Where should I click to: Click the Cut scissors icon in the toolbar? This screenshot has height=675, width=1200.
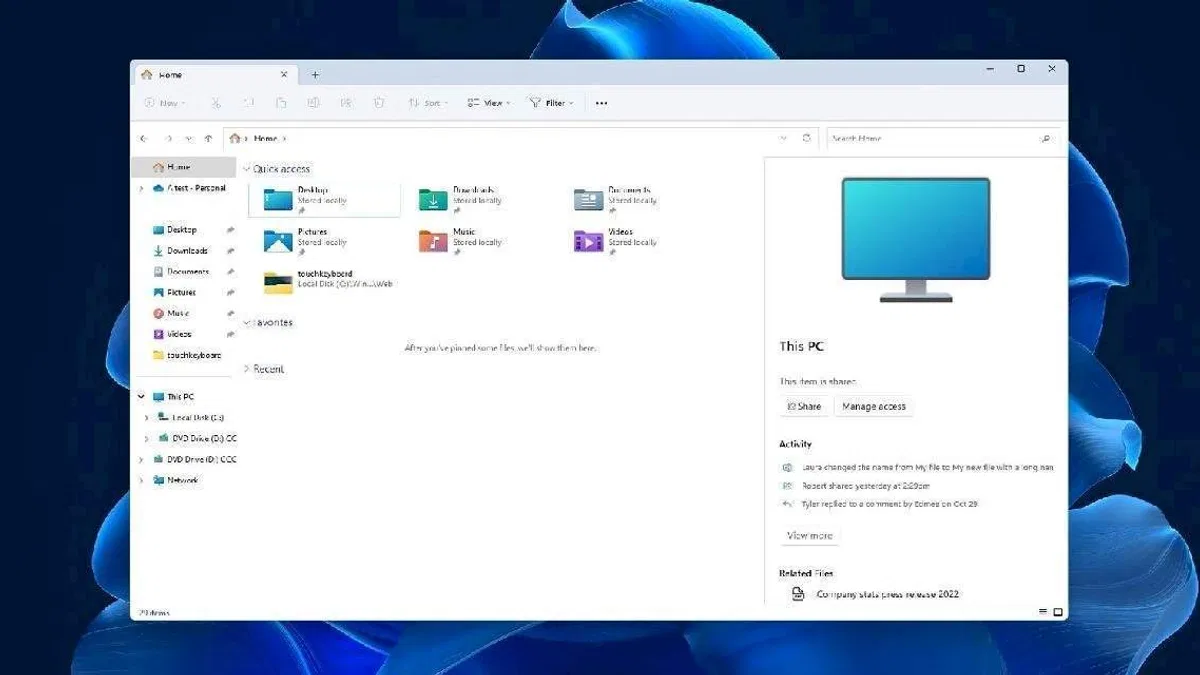pyautogui.click(x=216, y=103)
